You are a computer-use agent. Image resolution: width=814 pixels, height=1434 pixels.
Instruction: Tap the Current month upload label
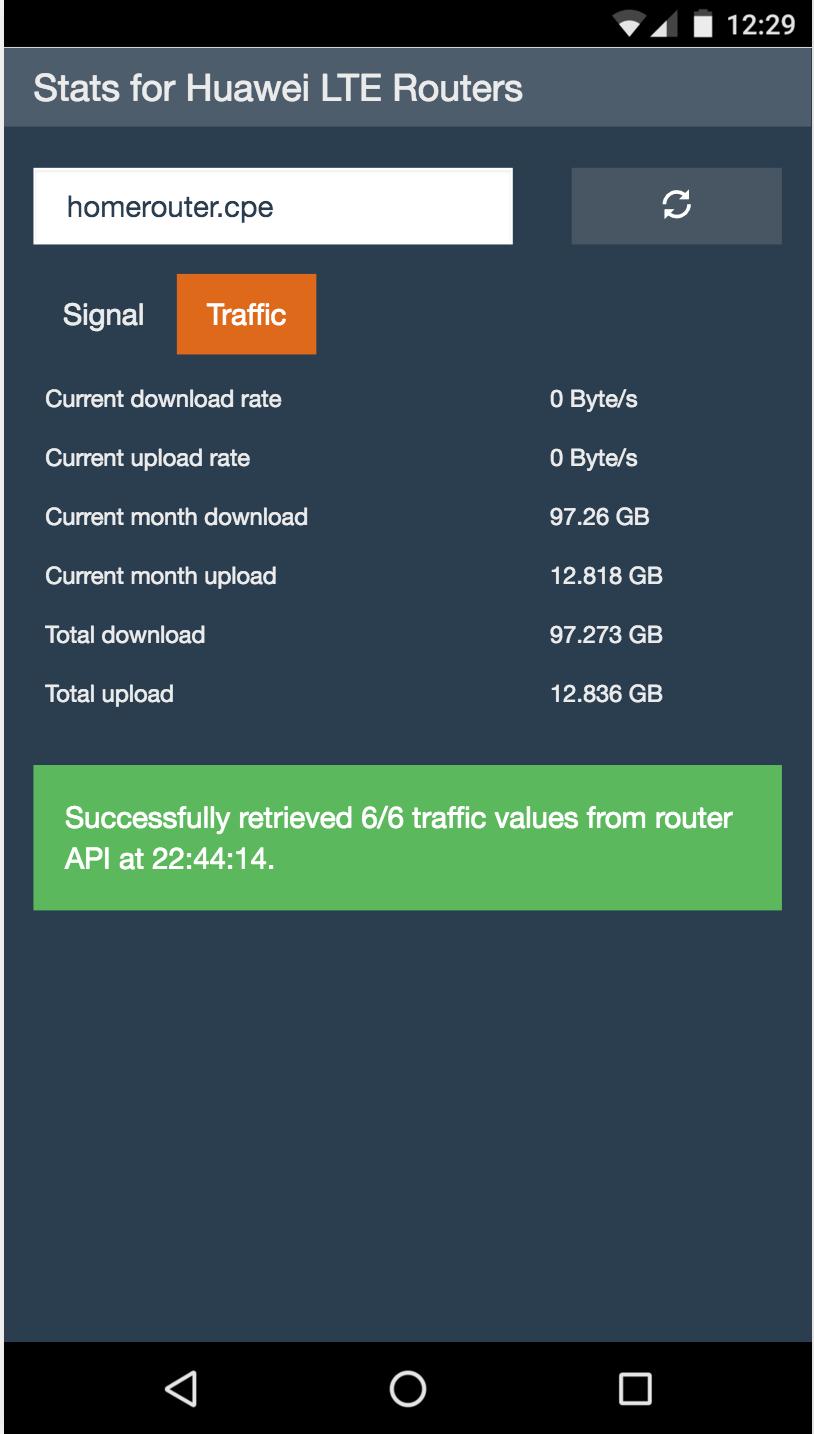160,576
